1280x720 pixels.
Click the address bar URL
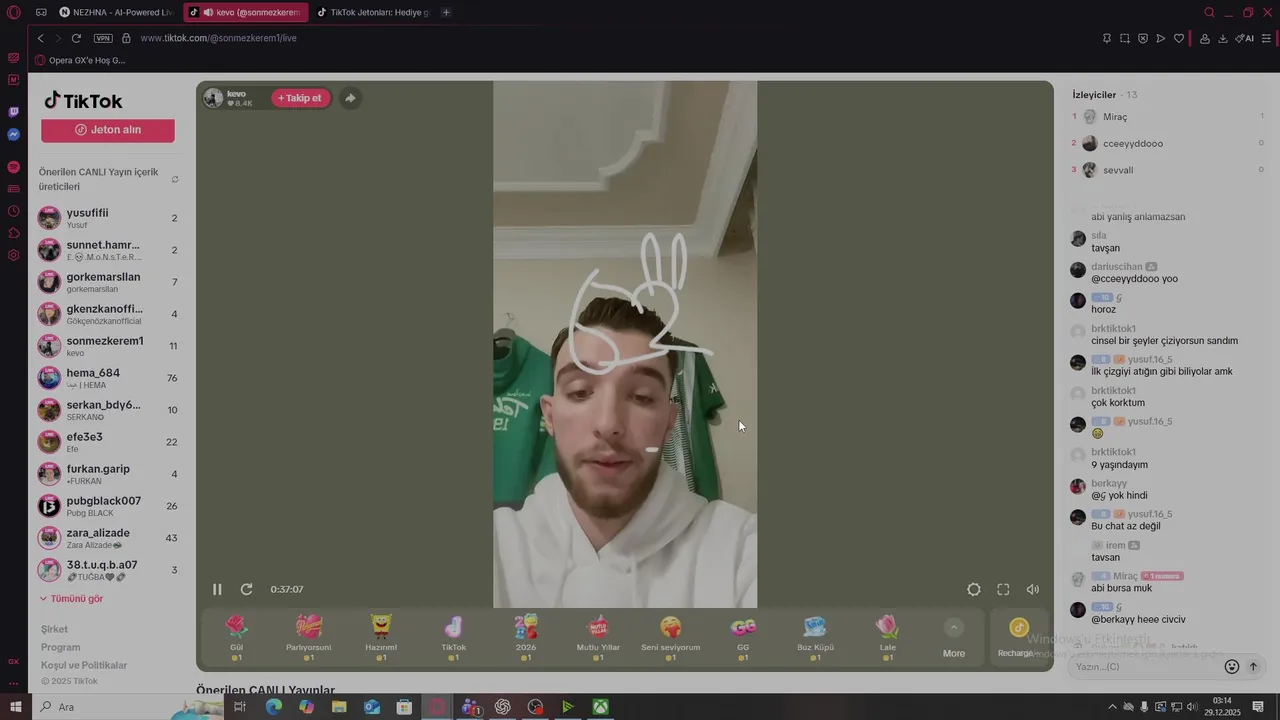pyautogui.click(x=219, y=38)
